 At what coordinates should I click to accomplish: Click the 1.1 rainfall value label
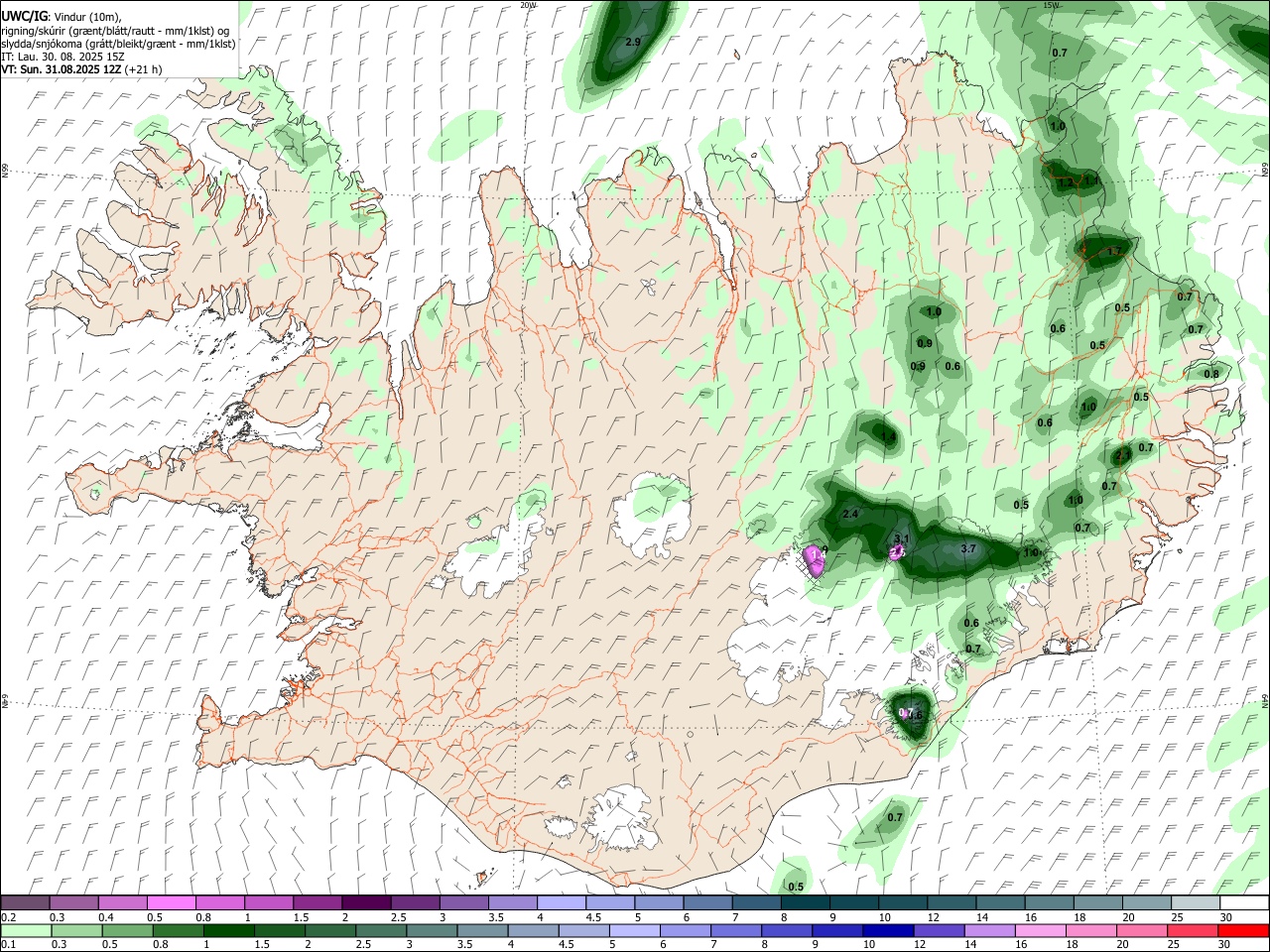point(1090,179)
